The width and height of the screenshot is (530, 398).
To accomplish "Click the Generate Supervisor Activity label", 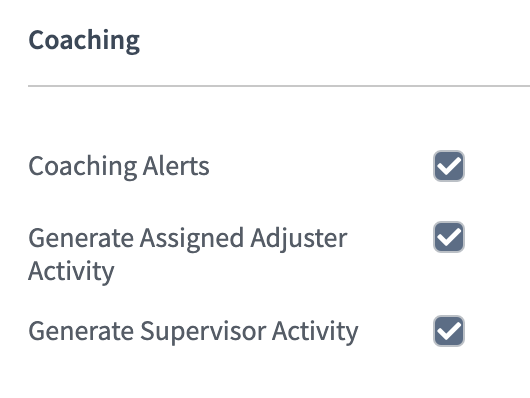I will (x=193, y=331).
